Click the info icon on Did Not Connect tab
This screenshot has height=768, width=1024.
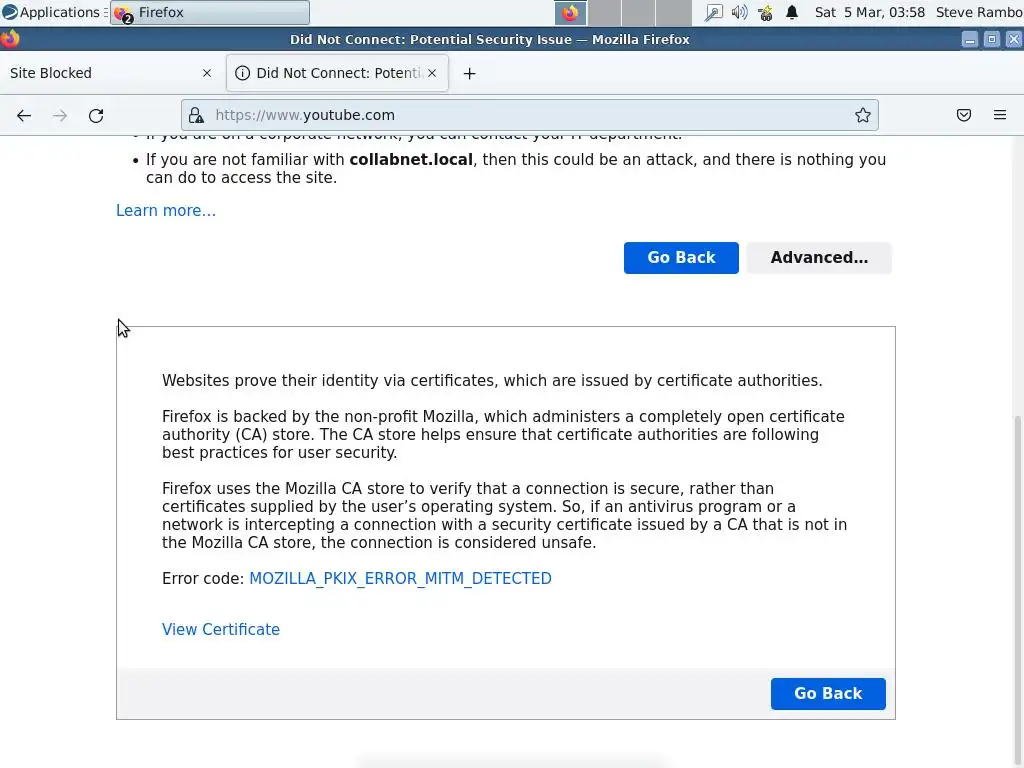click(x=242, y=73)
